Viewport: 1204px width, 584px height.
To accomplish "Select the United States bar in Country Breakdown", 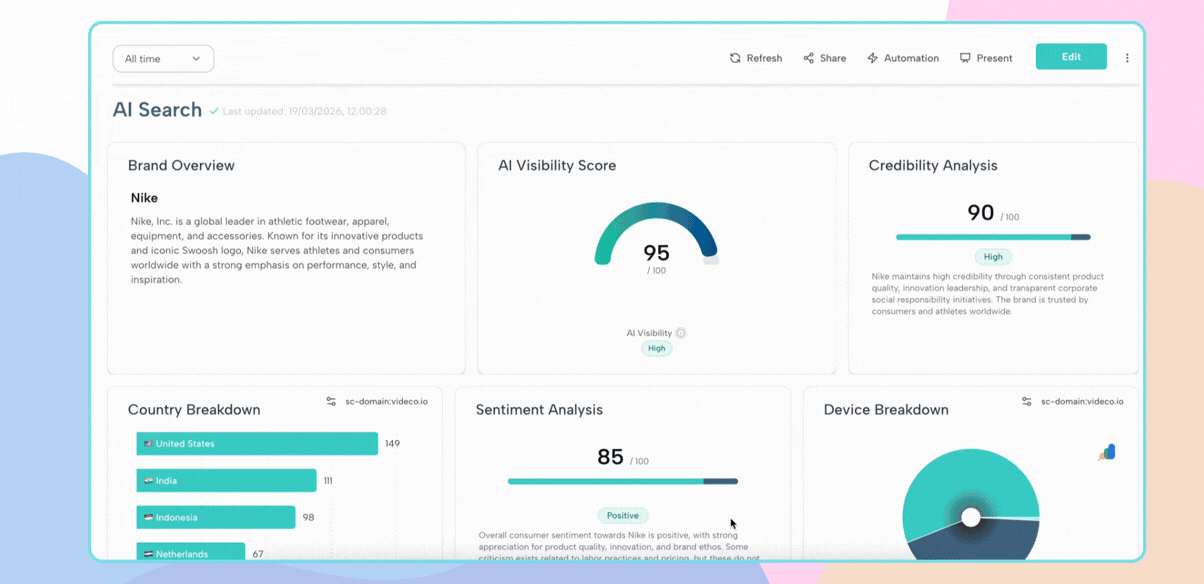I will point(255,443).
